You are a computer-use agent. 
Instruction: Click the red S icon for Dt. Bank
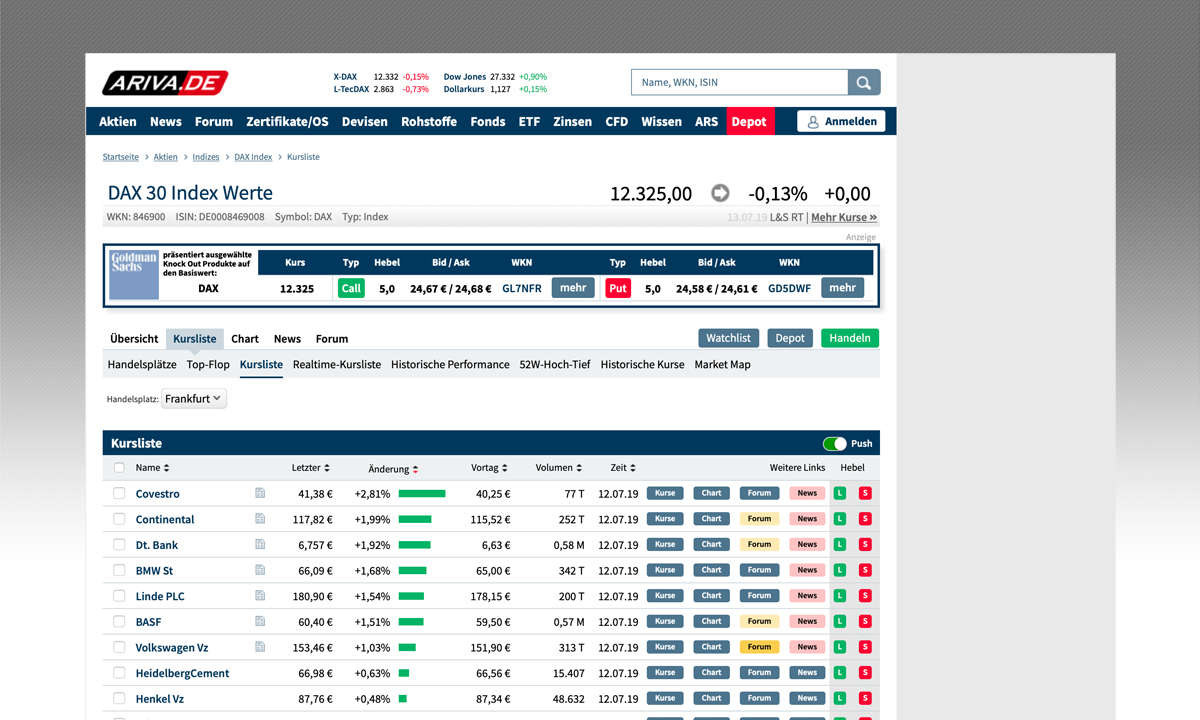[865, 545]
